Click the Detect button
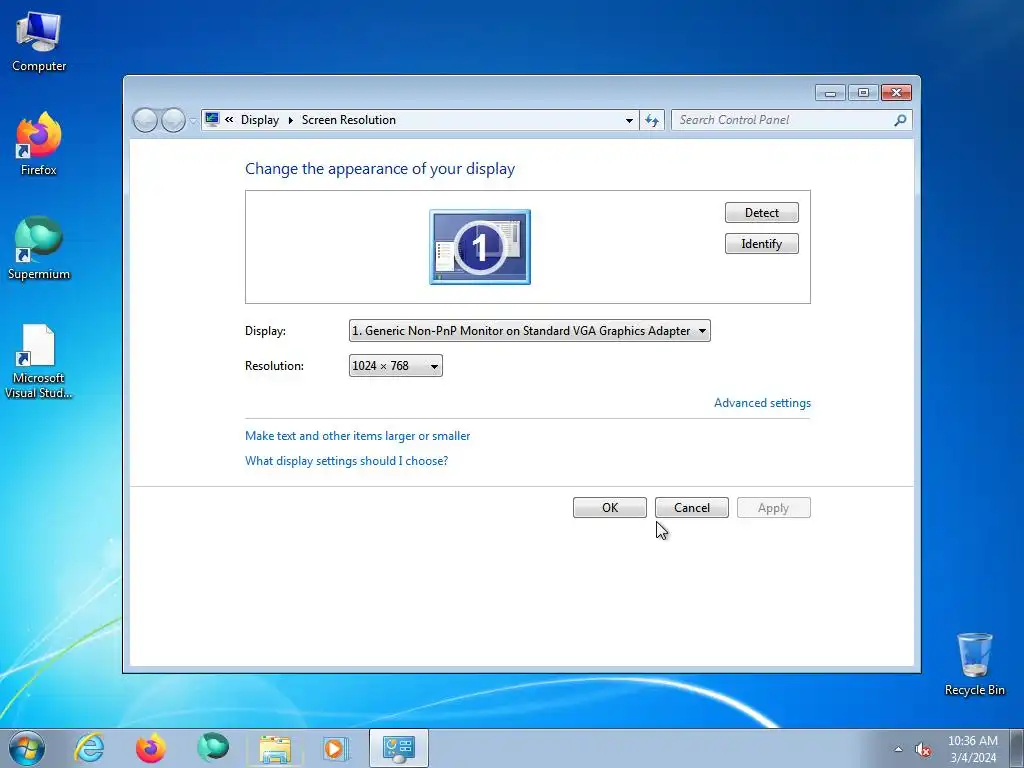Image resolution: width=1024 pixels, height=768 pixels. (x=761, y=212)
